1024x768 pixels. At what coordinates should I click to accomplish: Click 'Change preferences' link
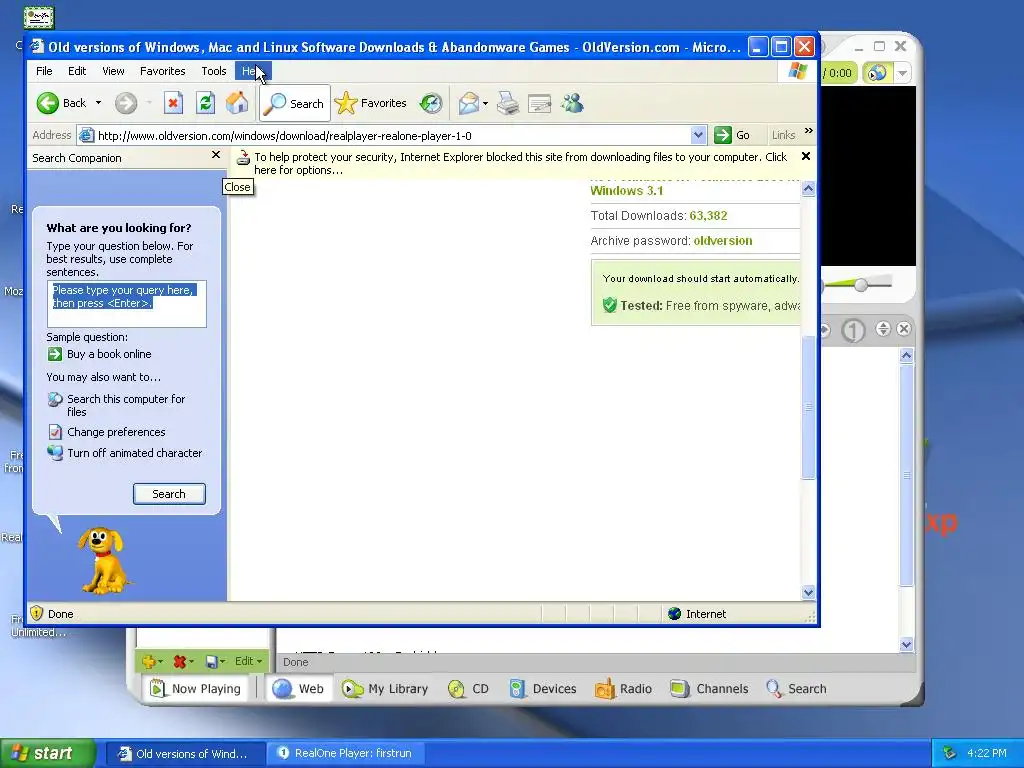[116, 432]
